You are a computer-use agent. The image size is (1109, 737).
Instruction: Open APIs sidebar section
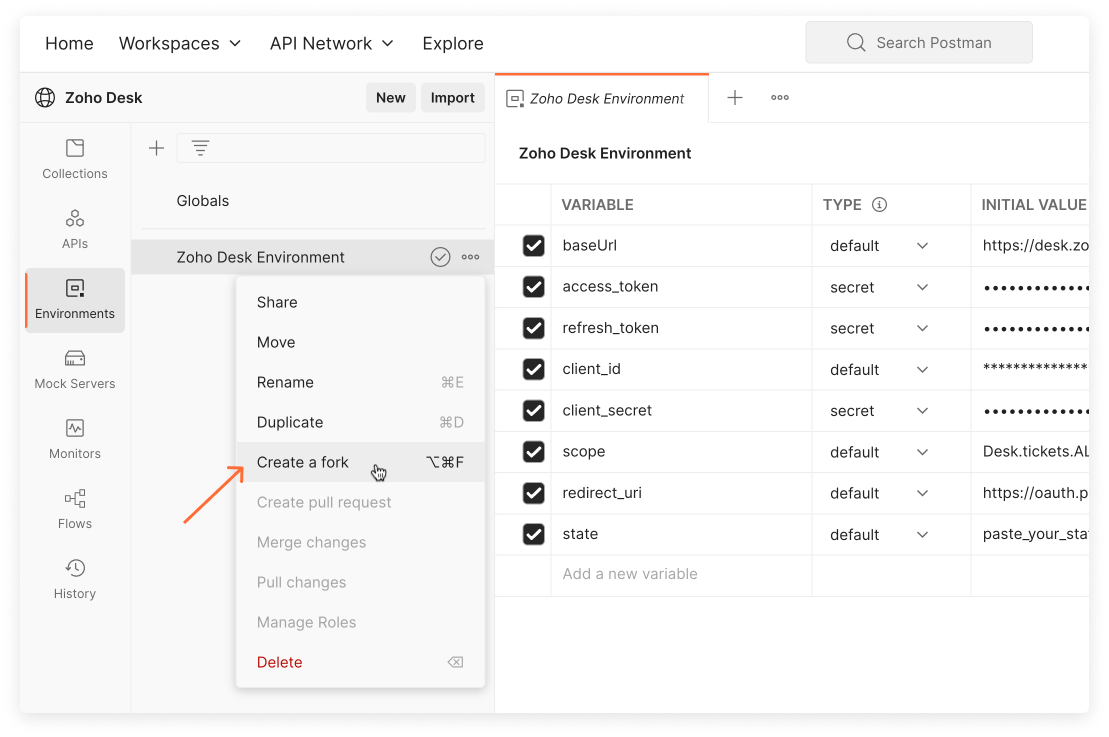click(x=74, y=229)
